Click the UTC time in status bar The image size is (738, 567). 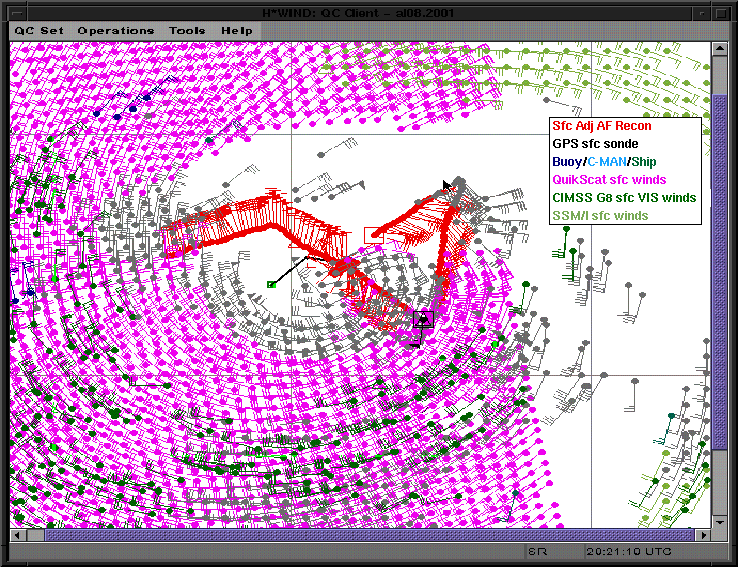tap(631, 553)
